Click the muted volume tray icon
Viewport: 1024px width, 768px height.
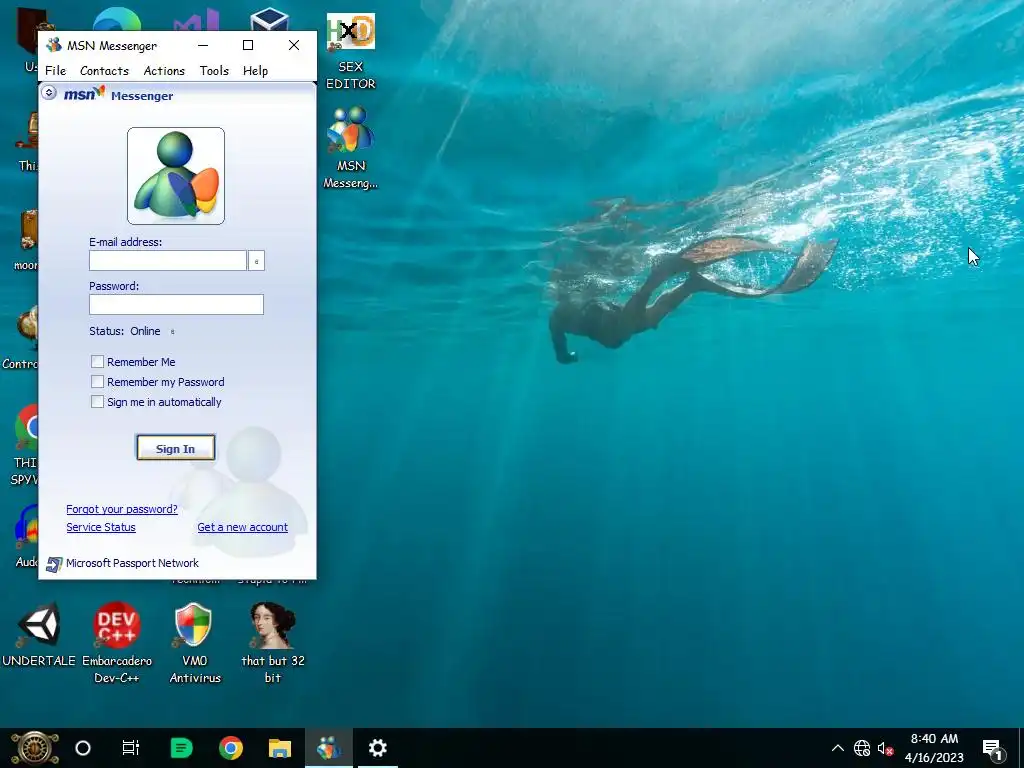(x=885, y=748)
